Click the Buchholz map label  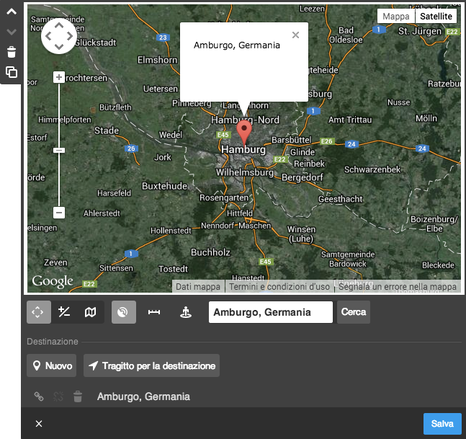(x=210, y=252)
